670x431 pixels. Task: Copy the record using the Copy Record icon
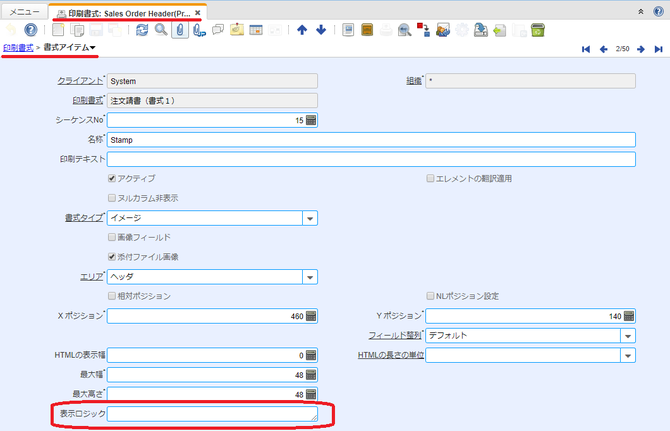[77, 30]
